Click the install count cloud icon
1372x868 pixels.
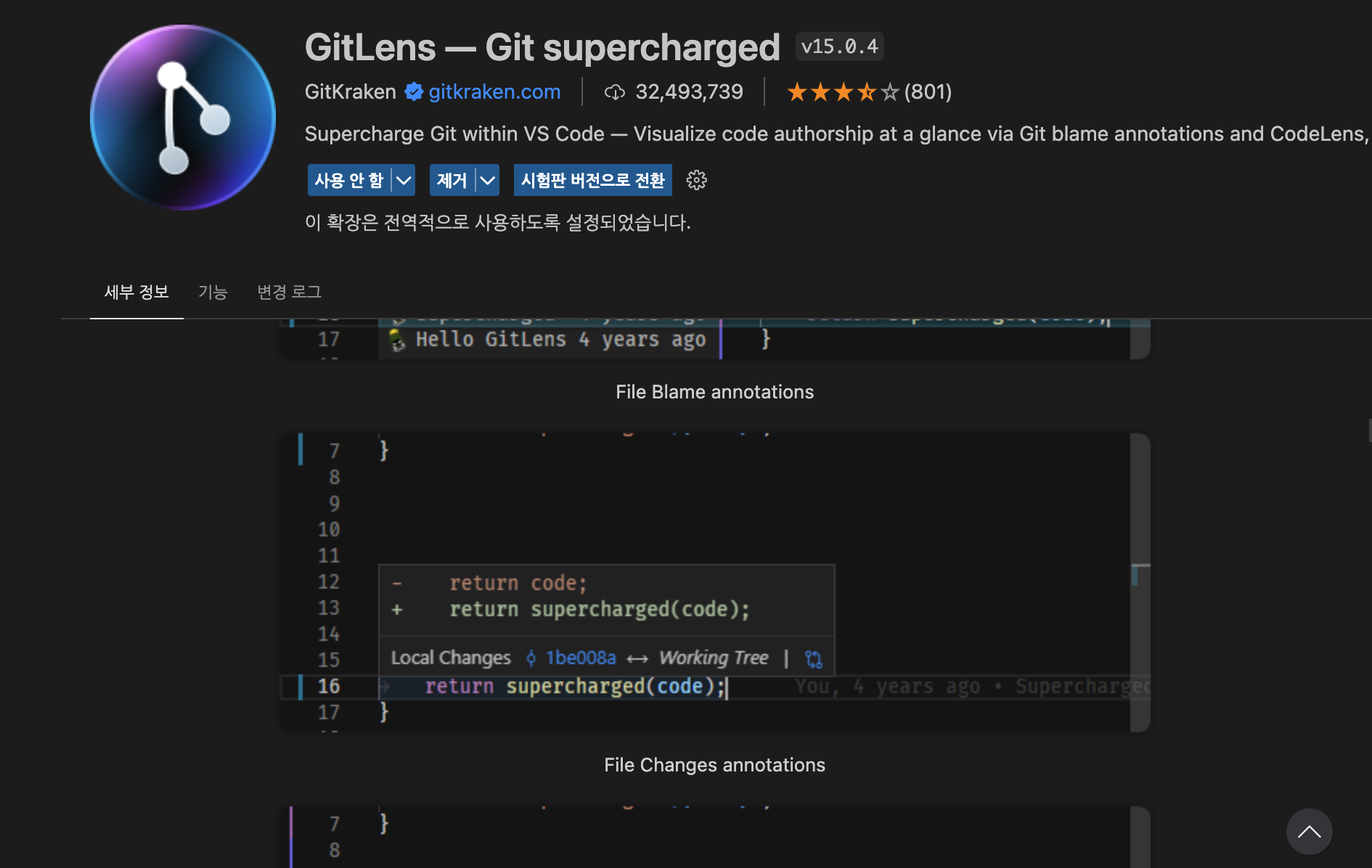click(615, 92)
